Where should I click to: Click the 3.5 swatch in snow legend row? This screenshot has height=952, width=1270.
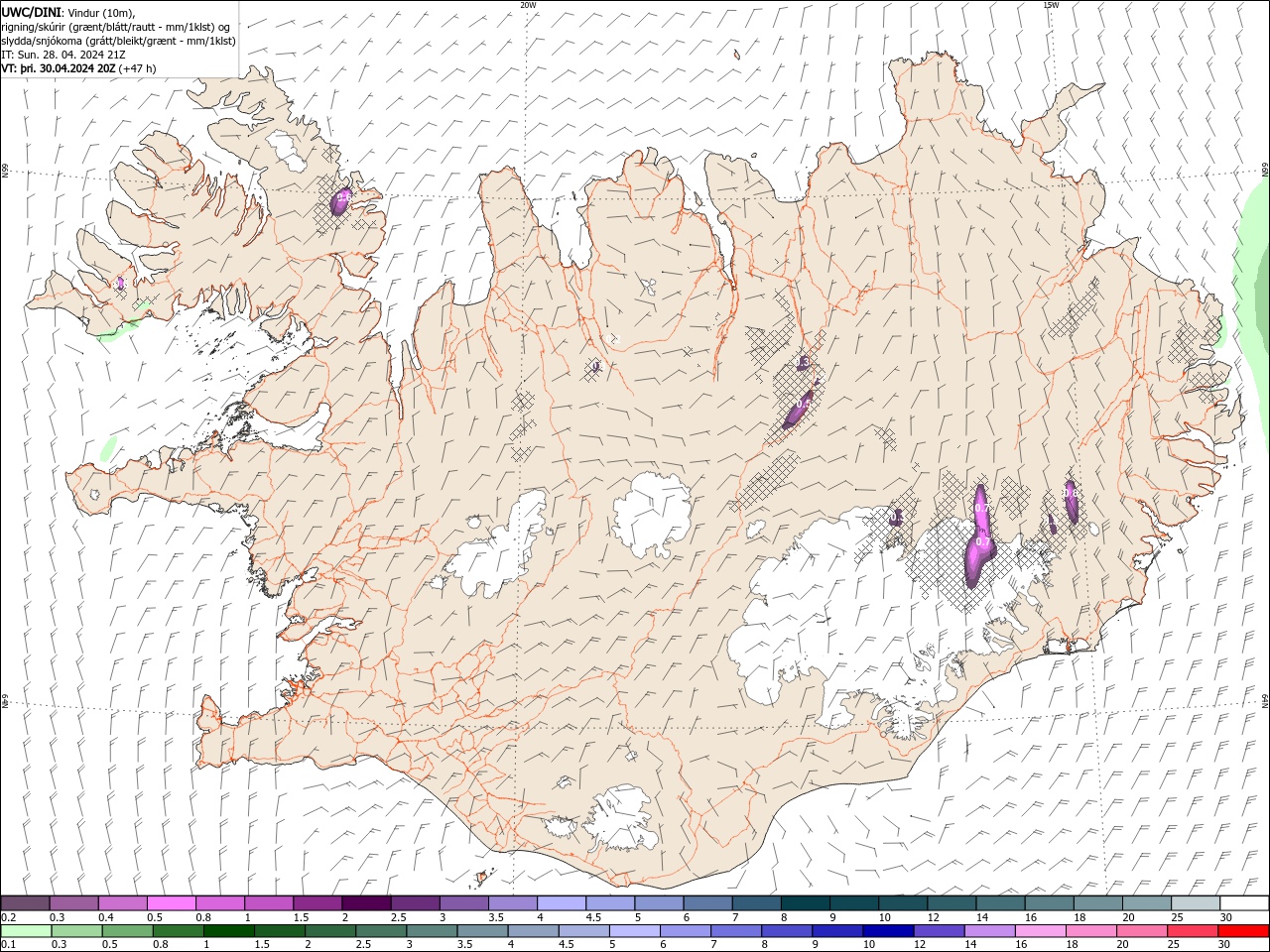click(512, 902)
